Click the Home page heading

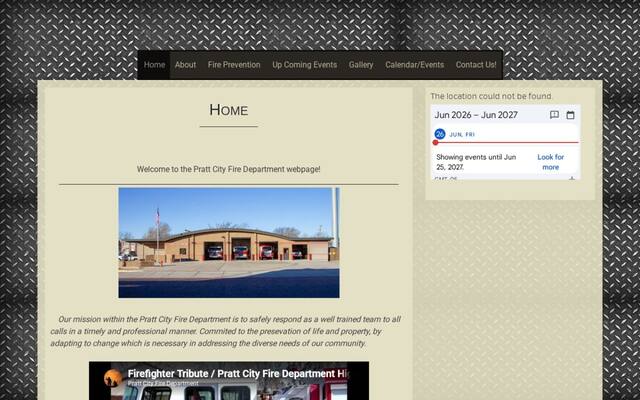[229, 110]
